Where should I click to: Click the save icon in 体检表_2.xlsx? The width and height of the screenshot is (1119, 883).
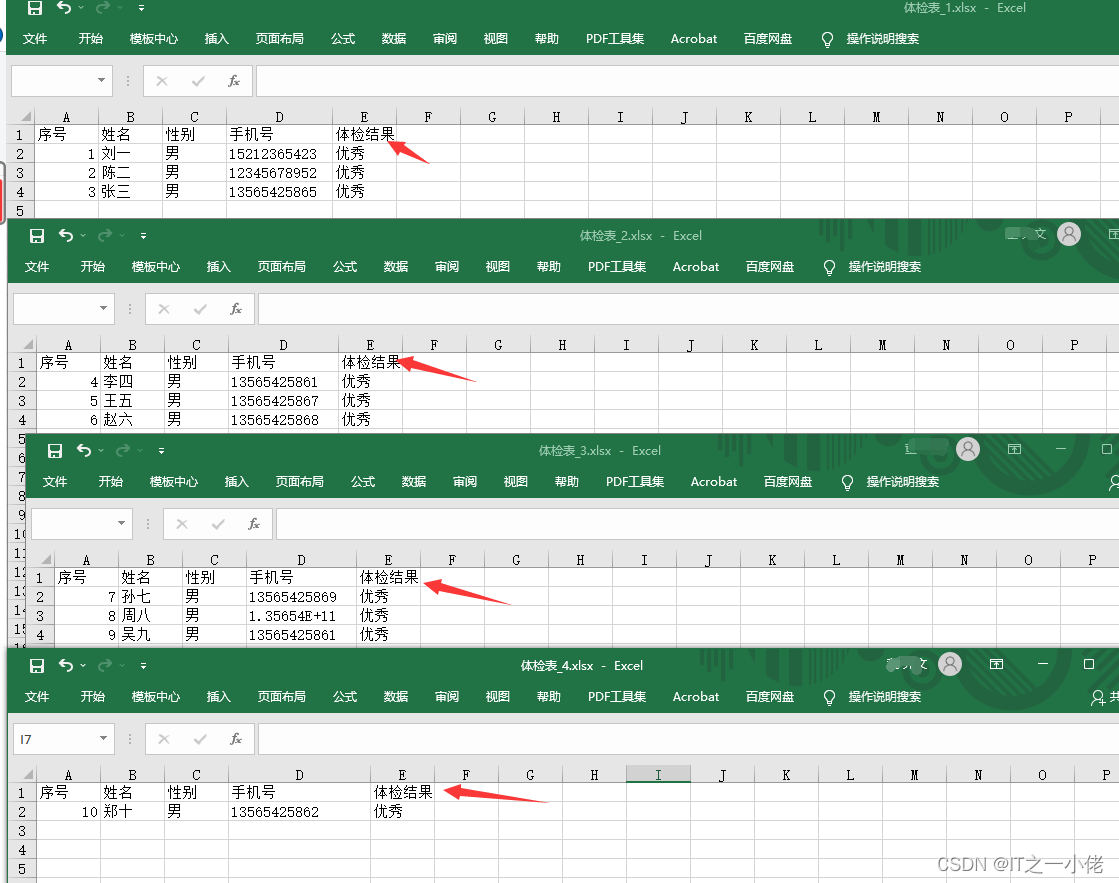[x=36, y=236]
